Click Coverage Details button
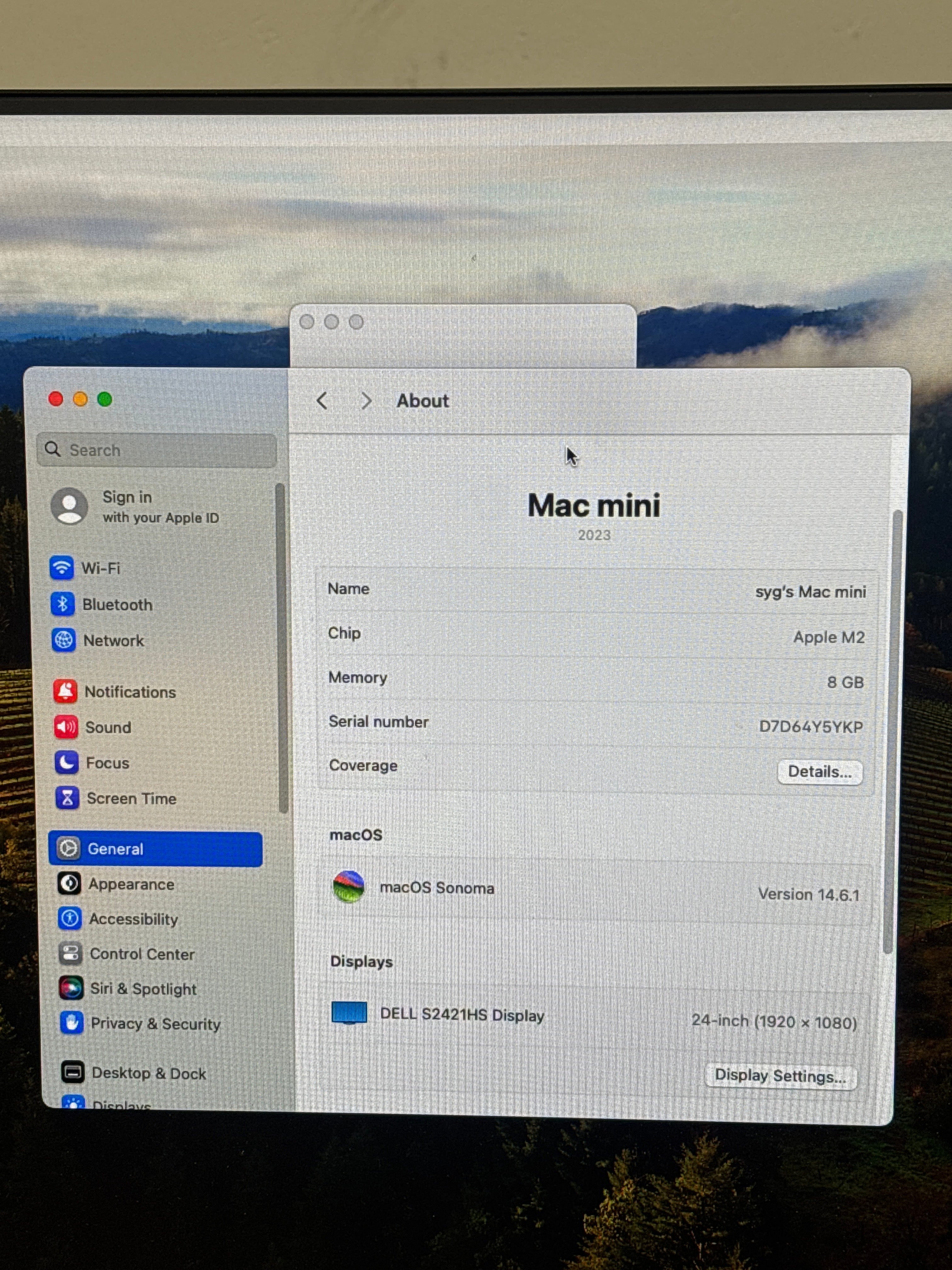 pyautogui.click(x=819, y=772)
